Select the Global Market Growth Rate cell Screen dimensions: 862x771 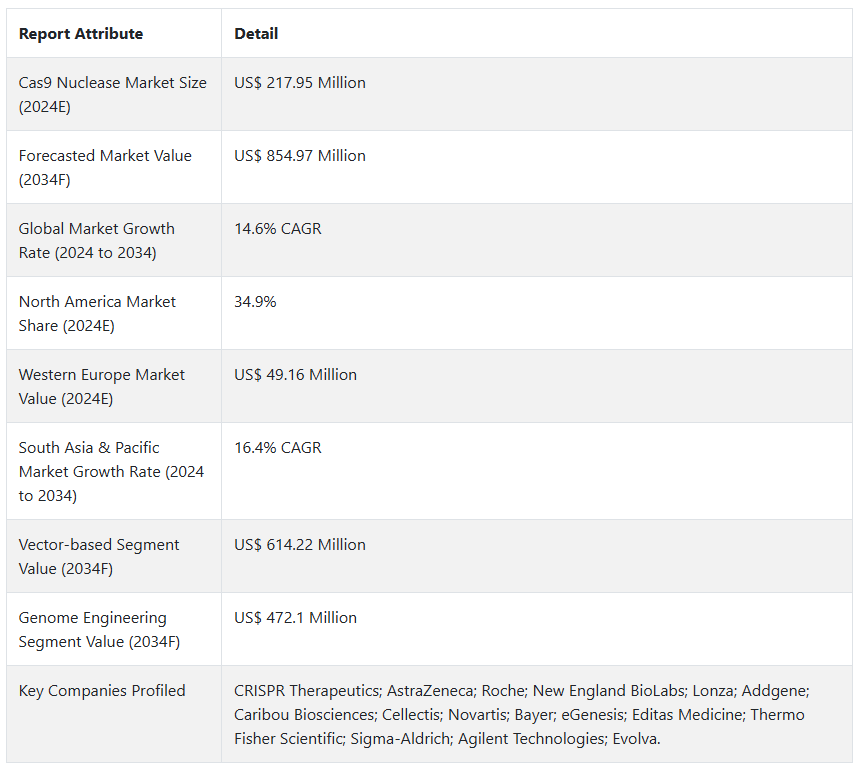(97, 240)
